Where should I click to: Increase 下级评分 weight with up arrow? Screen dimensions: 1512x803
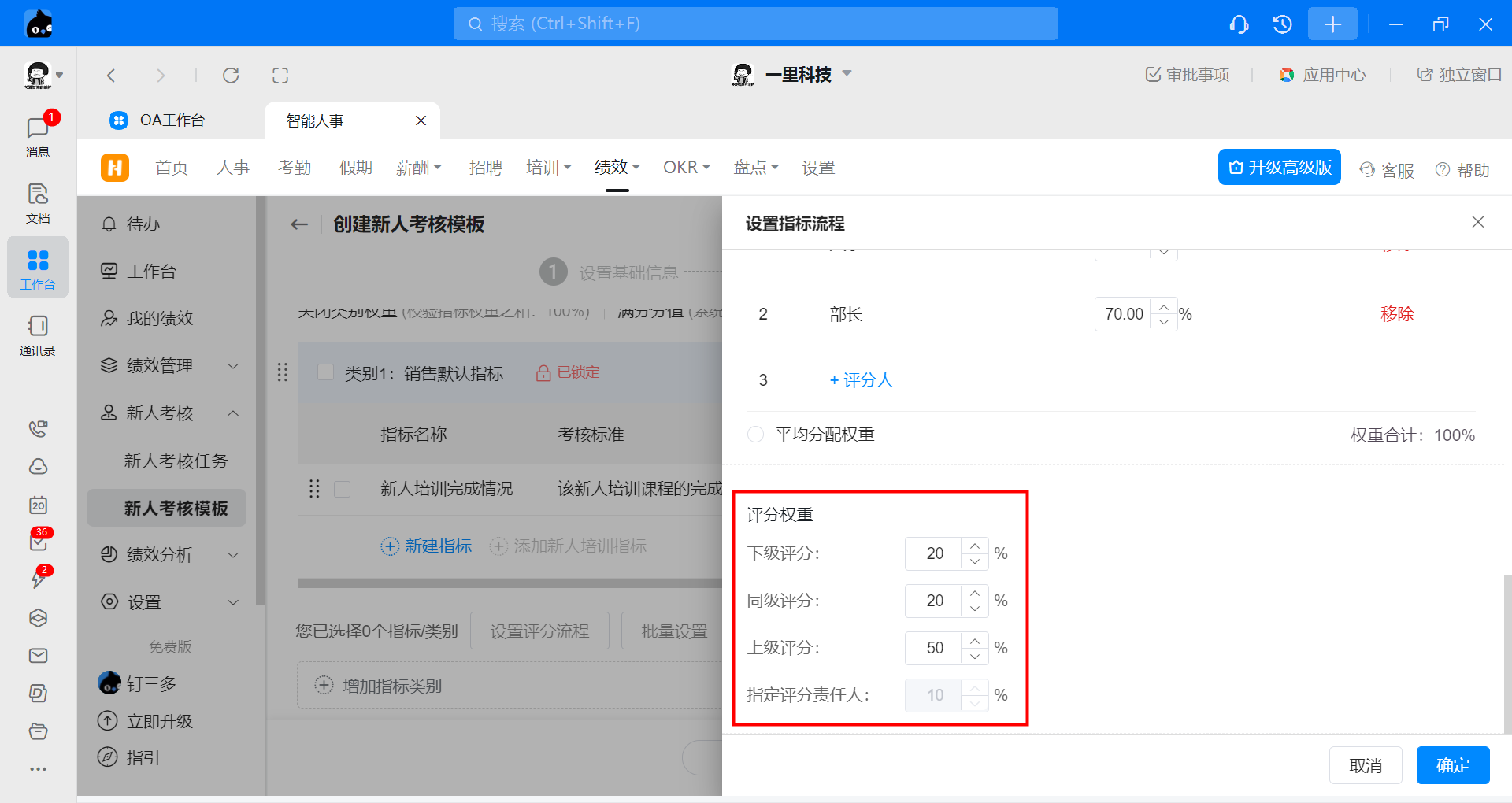975,546
